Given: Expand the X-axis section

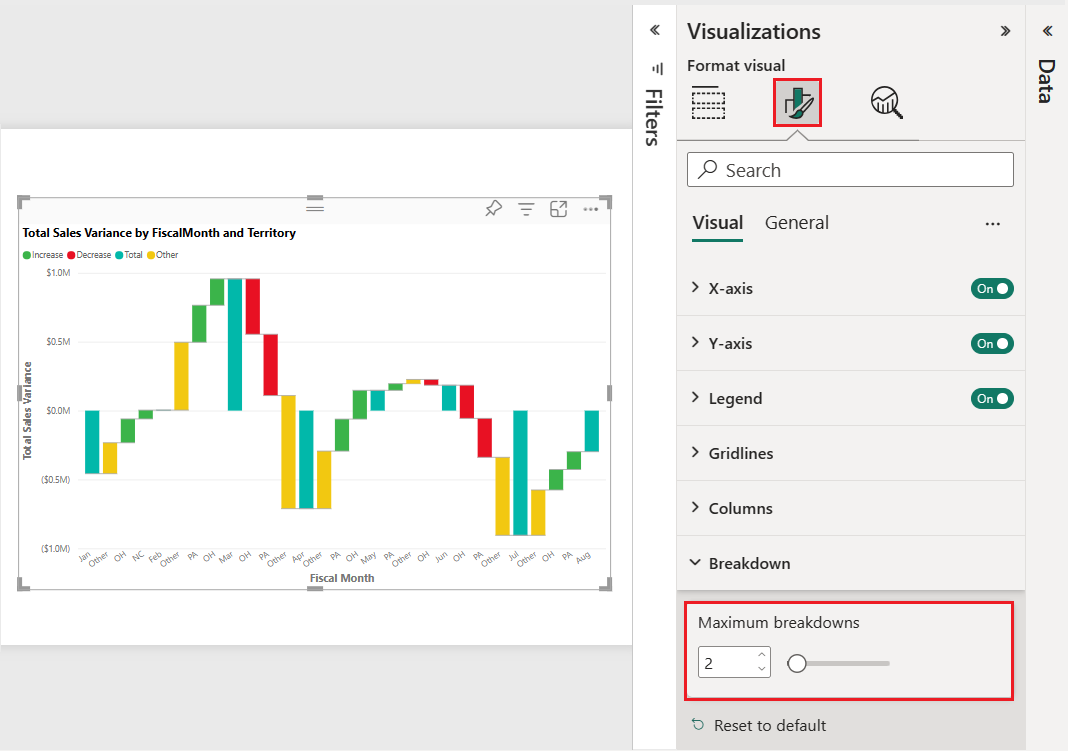Looking at the screenshot, I should tap(695, 287).
